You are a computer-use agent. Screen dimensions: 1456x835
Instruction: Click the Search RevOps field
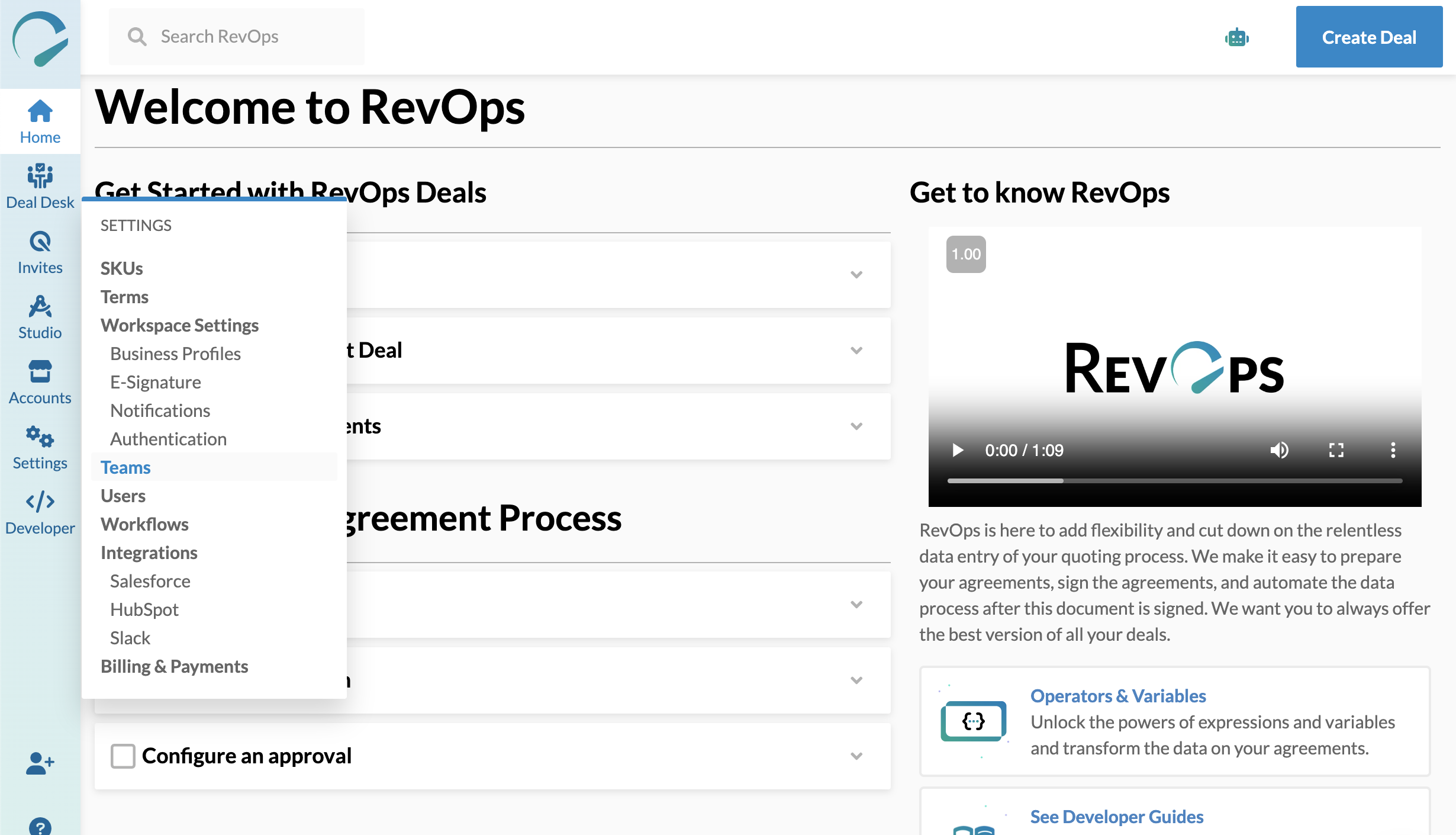pos(237,36)
